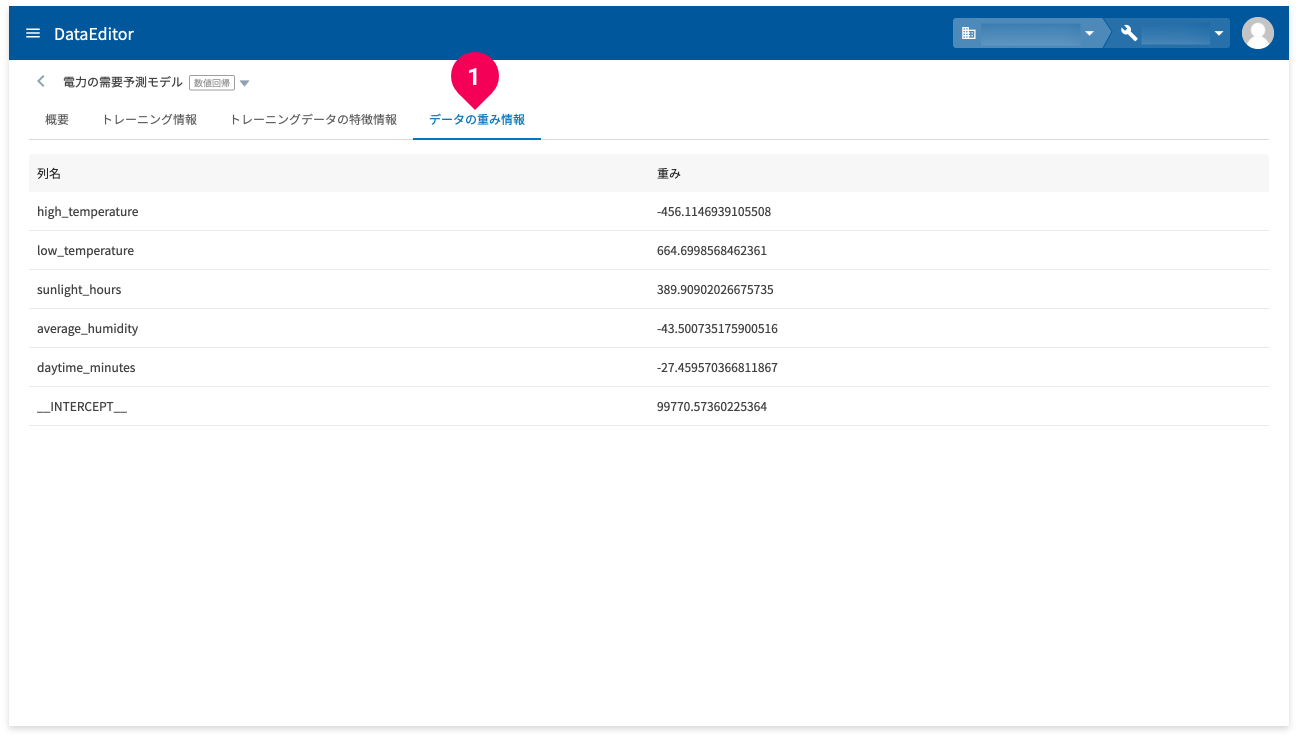Image resolution: width=1298 pixels, height=738 pixels.
Task: Click the DataEditor app title
Action: 94,34
